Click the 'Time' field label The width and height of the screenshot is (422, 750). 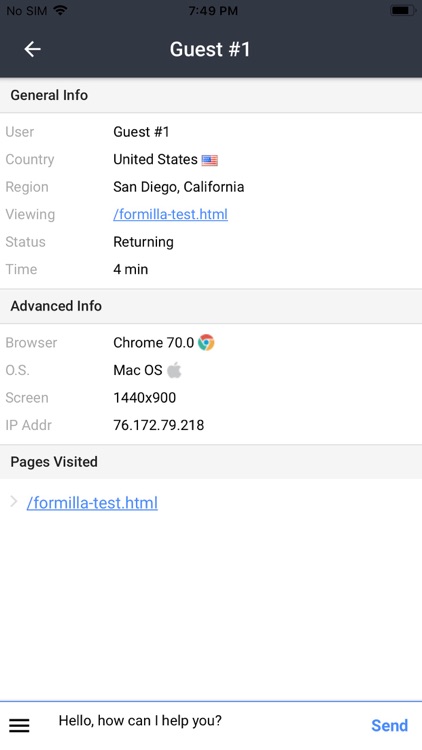click(x=21, y=269)
